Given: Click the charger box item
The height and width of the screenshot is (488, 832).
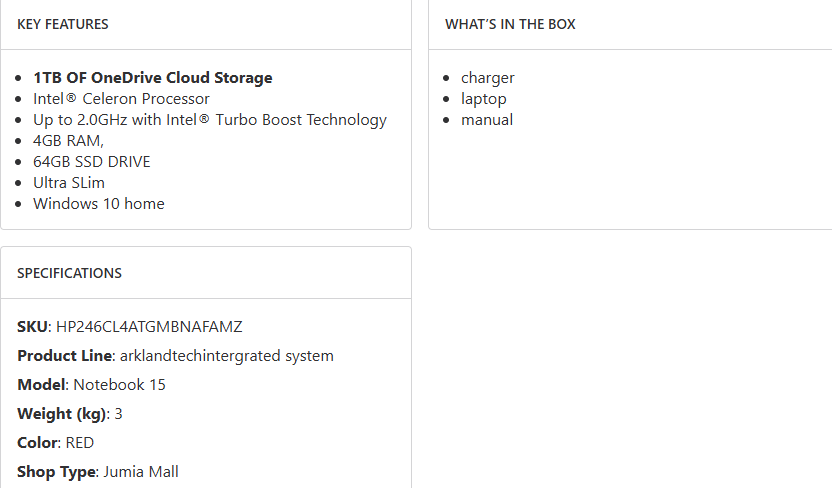Looking at the screenshot, I should (x=487, y=78).
